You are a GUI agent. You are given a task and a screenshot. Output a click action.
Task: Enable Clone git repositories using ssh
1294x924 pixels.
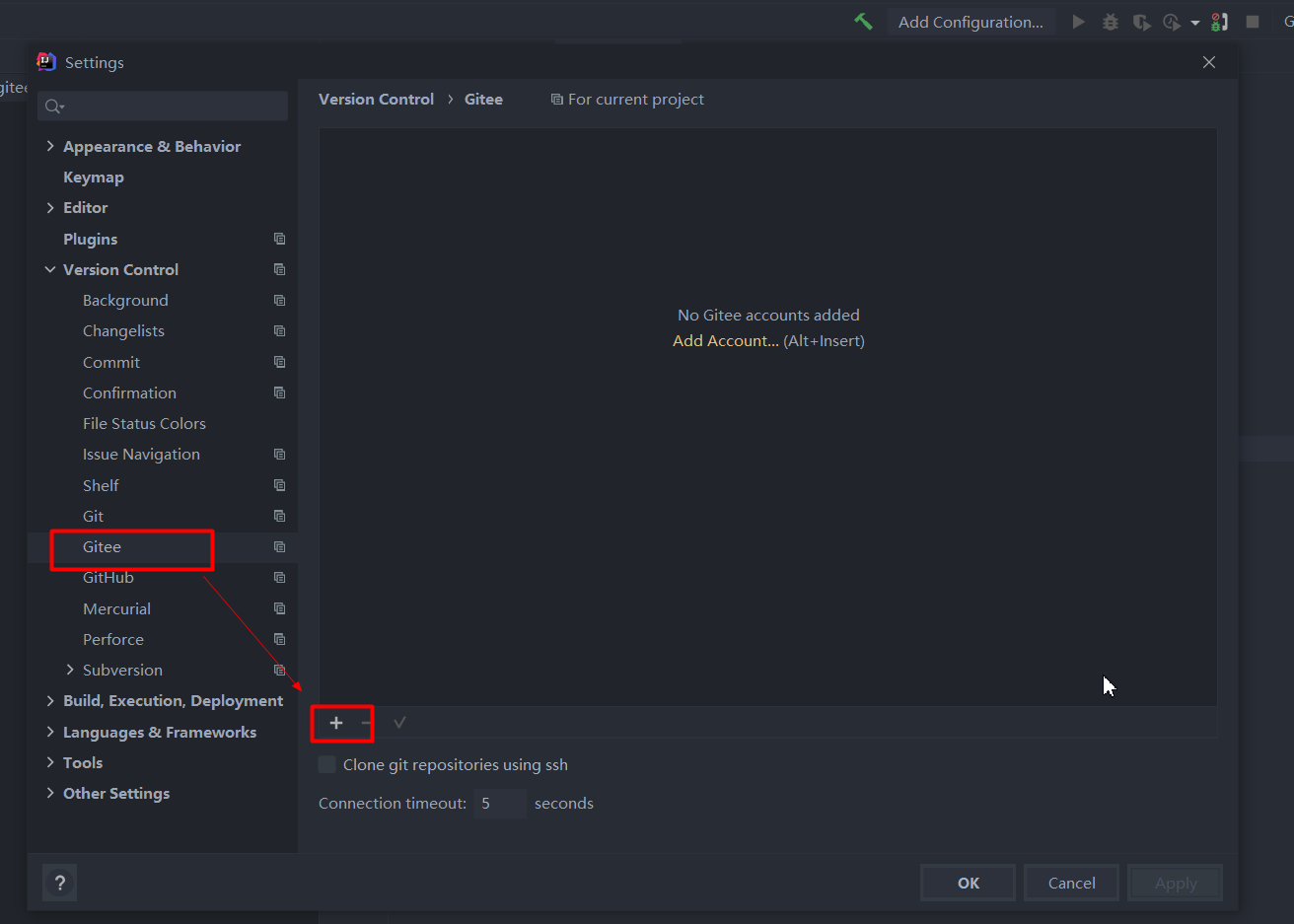point(326,764)
